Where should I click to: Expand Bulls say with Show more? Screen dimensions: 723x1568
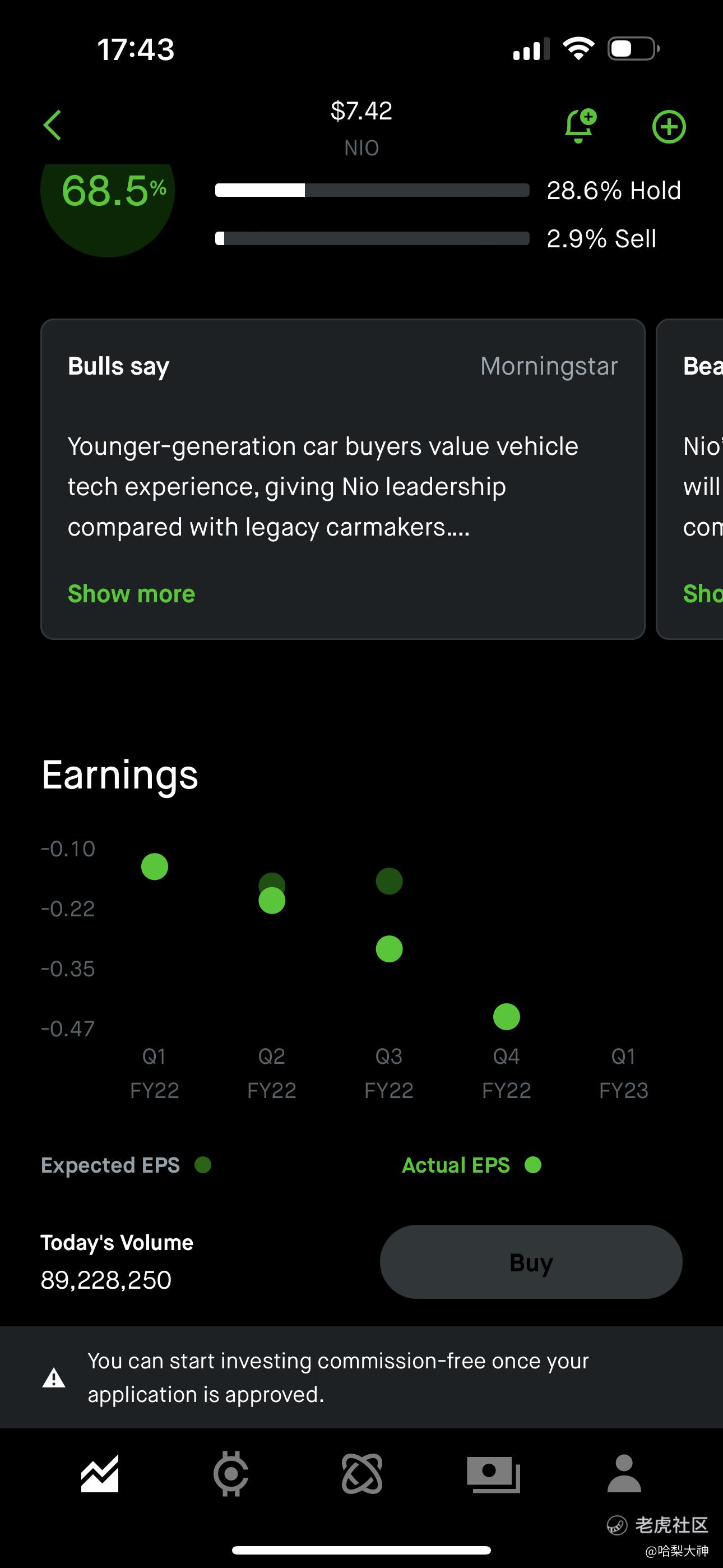click(132, 593)
